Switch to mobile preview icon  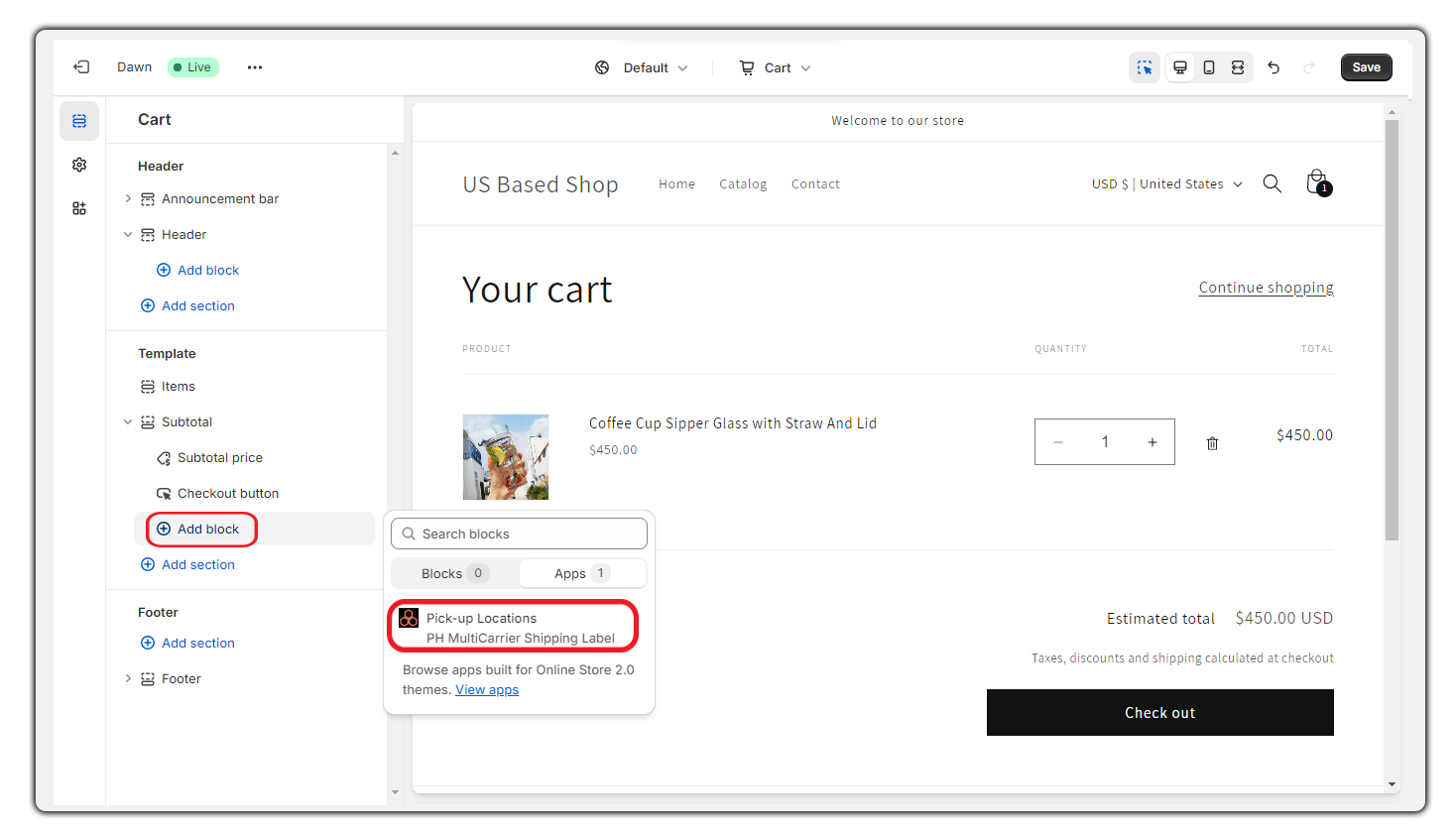point(1209,67)
